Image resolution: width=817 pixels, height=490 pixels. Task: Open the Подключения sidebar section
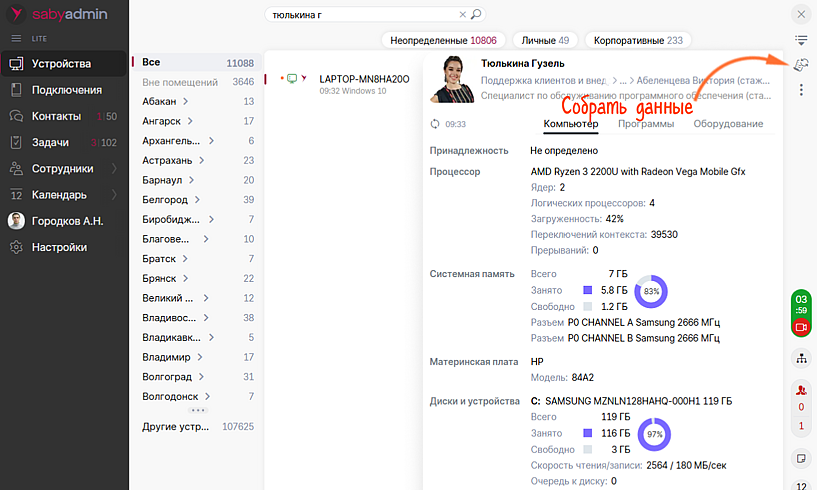[66, 90]
